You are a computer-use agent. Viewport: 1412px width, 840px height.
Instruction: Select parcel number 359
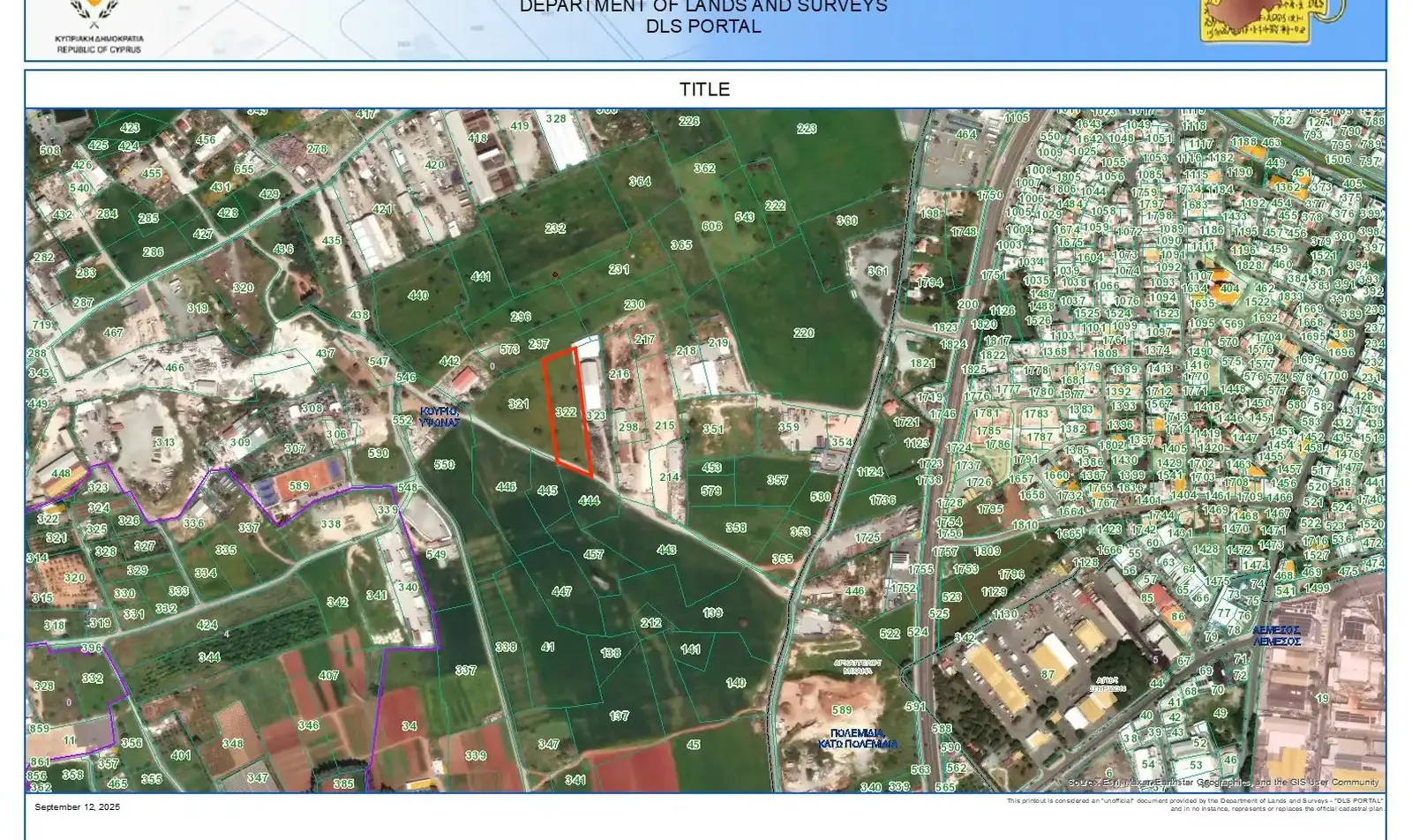788,427
